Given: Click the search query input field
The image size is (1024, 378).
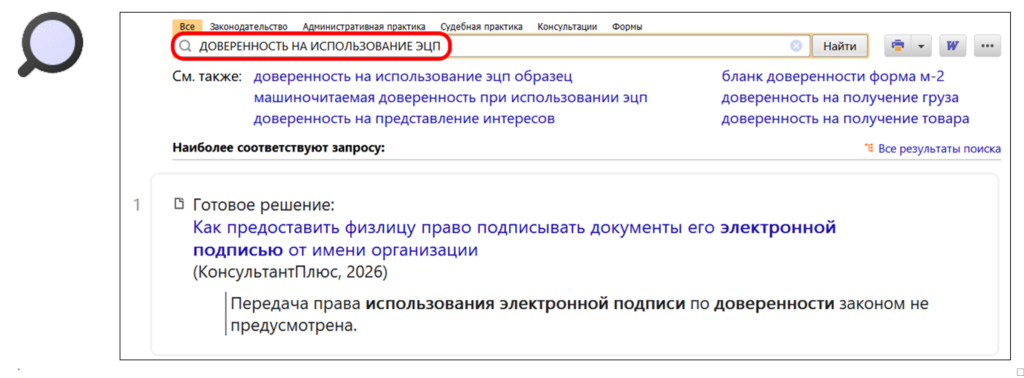Looking at the screenshot, I should [491, 46].
